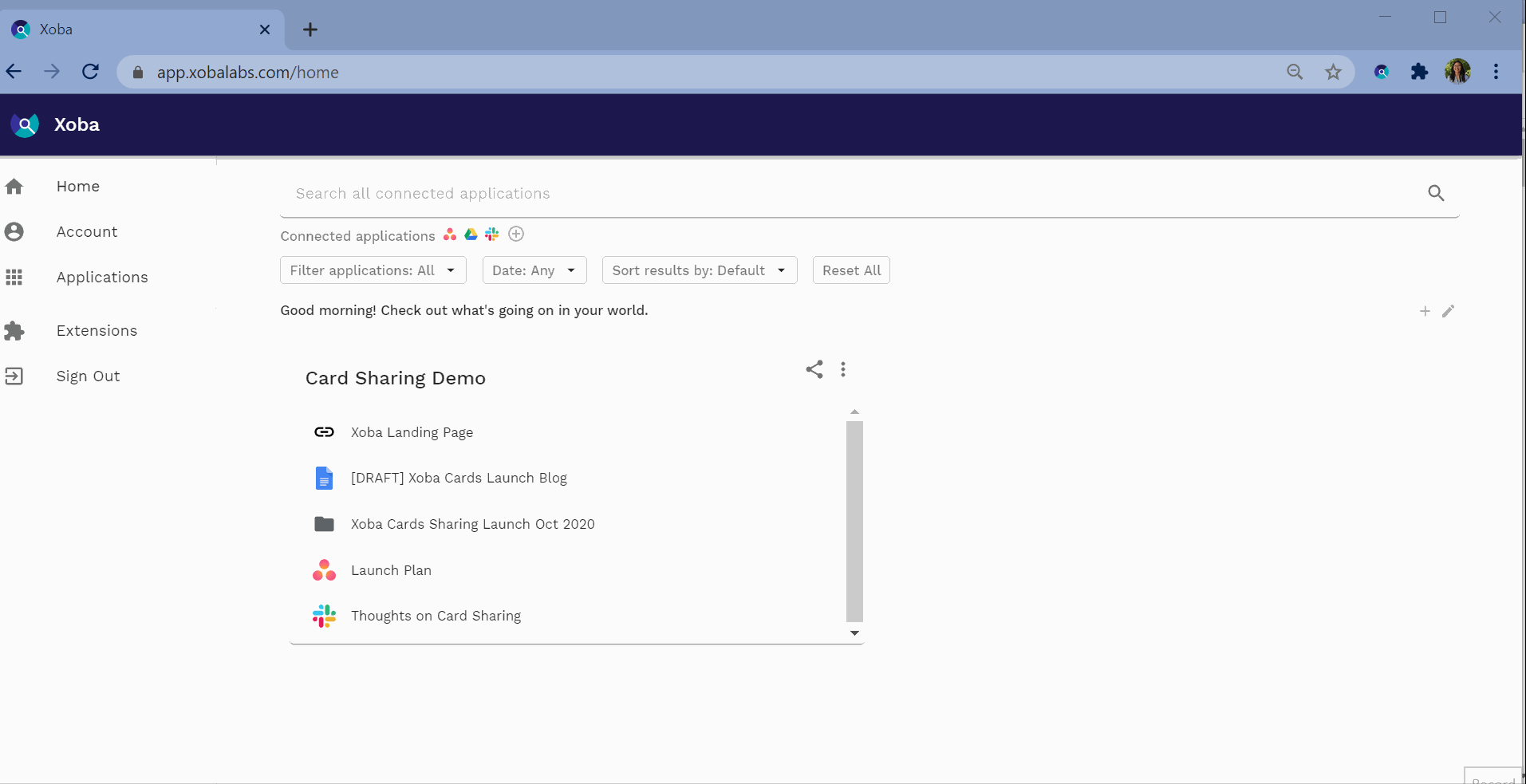1526x784 pixels.
Task: Bookmark this page with star icon
Action: coord(1333,72)
